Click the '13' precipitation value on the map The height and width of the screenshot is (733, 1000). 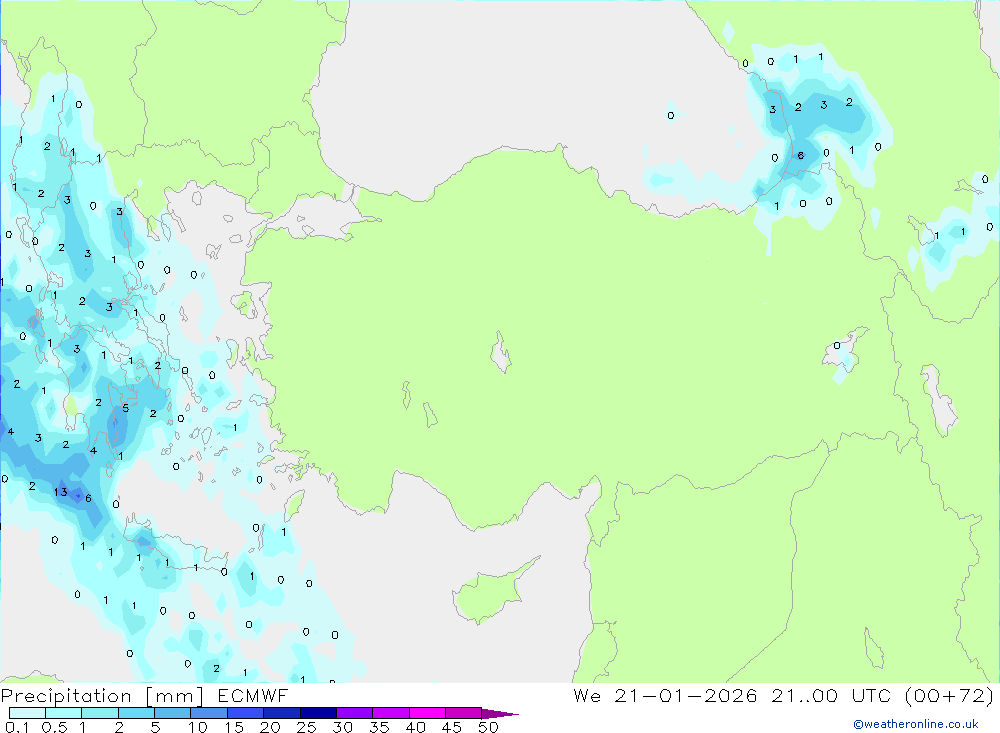click(x=61, y=492)
